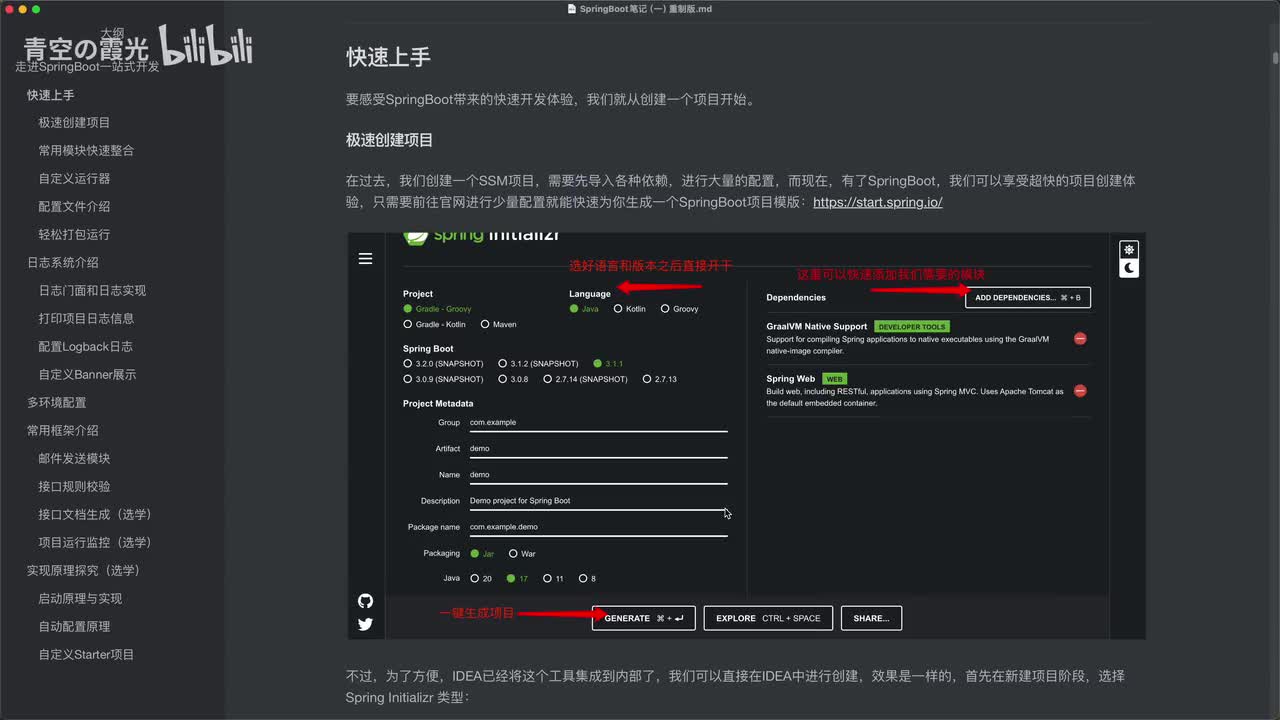The image size is (1280, 720).
Task: Navigate to 自定义运行器 section
Action: click(x=74, y=179)
